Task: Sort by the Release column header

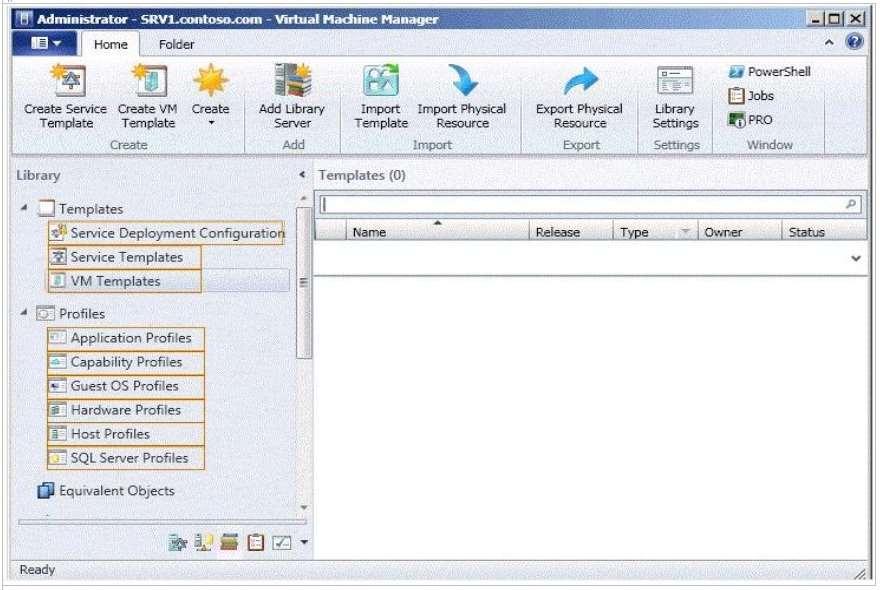Action: pyautogui.click(x=571, y=232)
